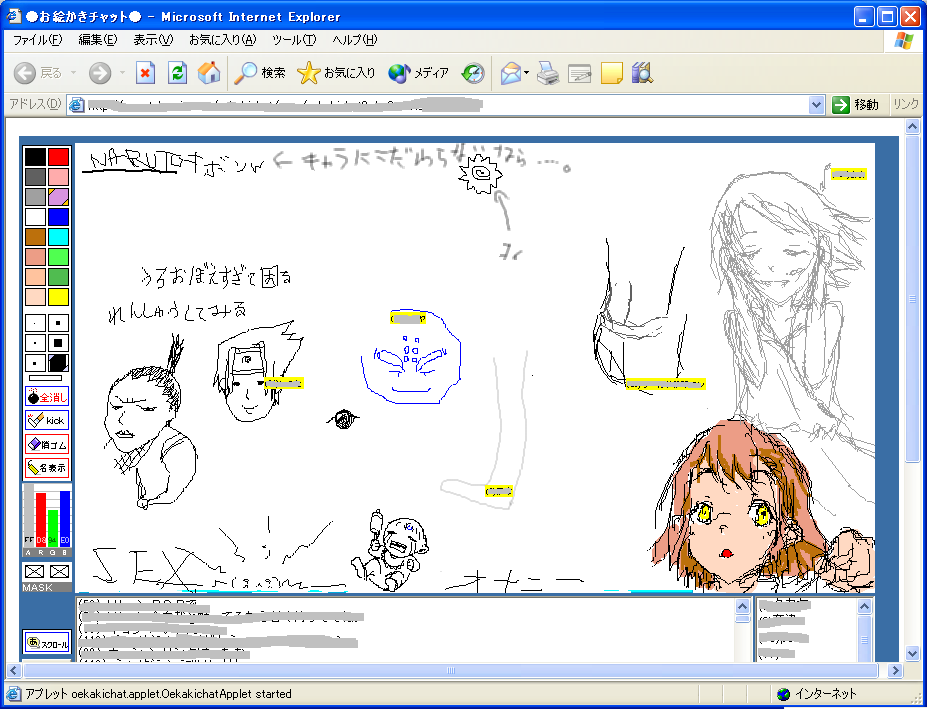Screen dimensions: 927x709
Task: Click horizontal scrollbar right arrow
Action: click(x=895, y=671)
